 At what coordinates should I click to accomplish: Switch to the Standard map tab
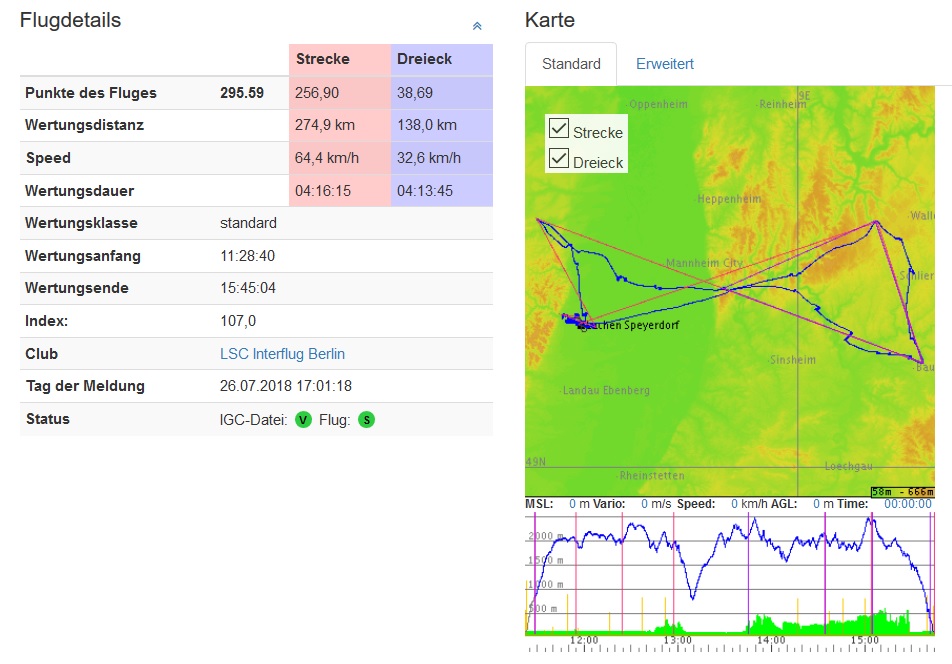[571, 64]
